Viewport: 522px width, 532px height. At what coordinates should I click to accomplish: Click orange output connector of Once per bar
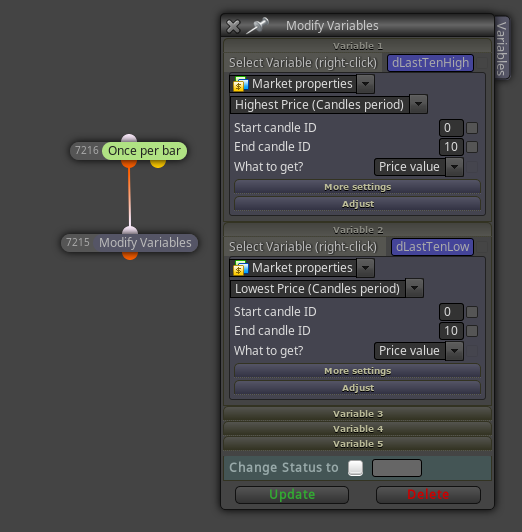coord(129,164)
